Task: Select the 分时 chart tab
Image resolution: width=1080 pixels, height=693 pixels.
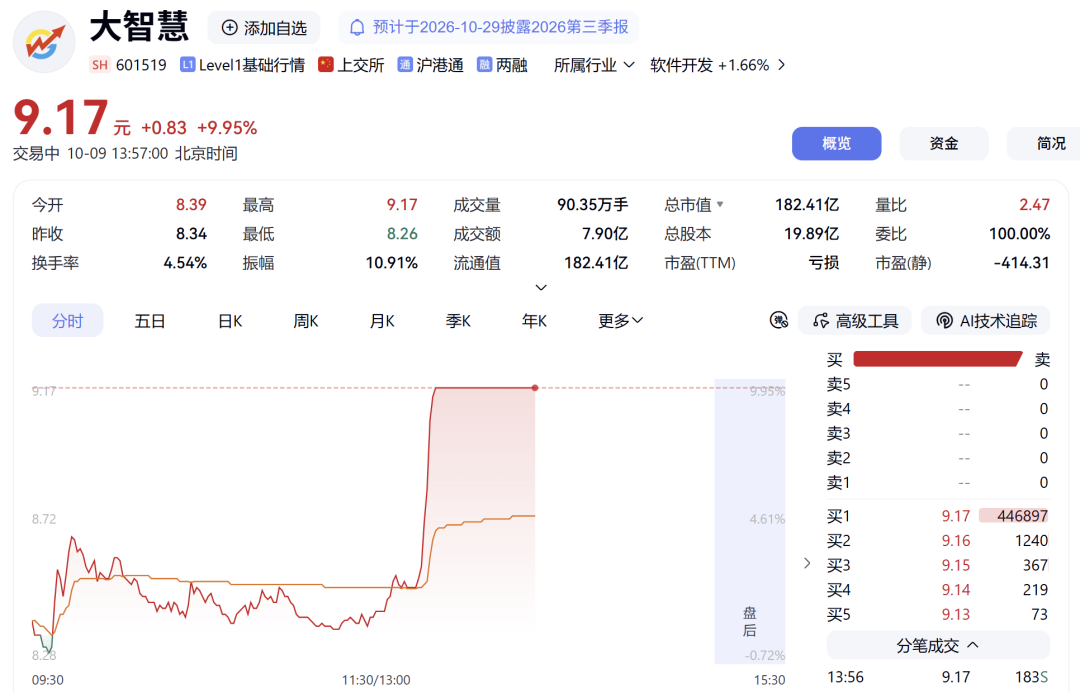Action: pos(68,320)
